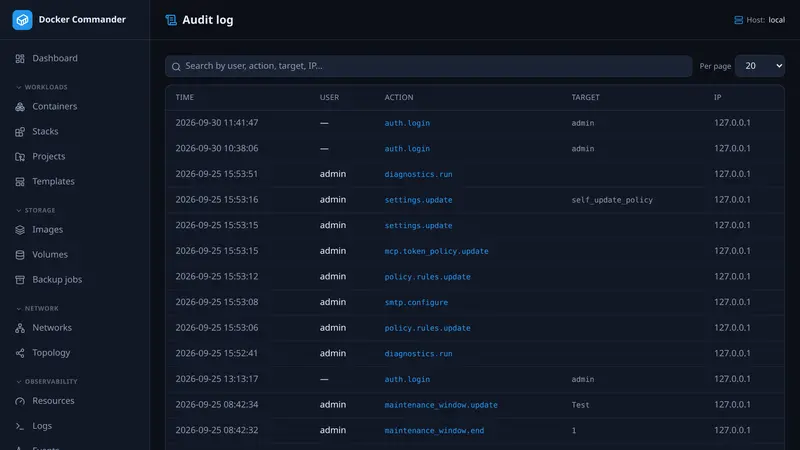Click the USER column header
The image size is (800, 450).
pos(329,97)
